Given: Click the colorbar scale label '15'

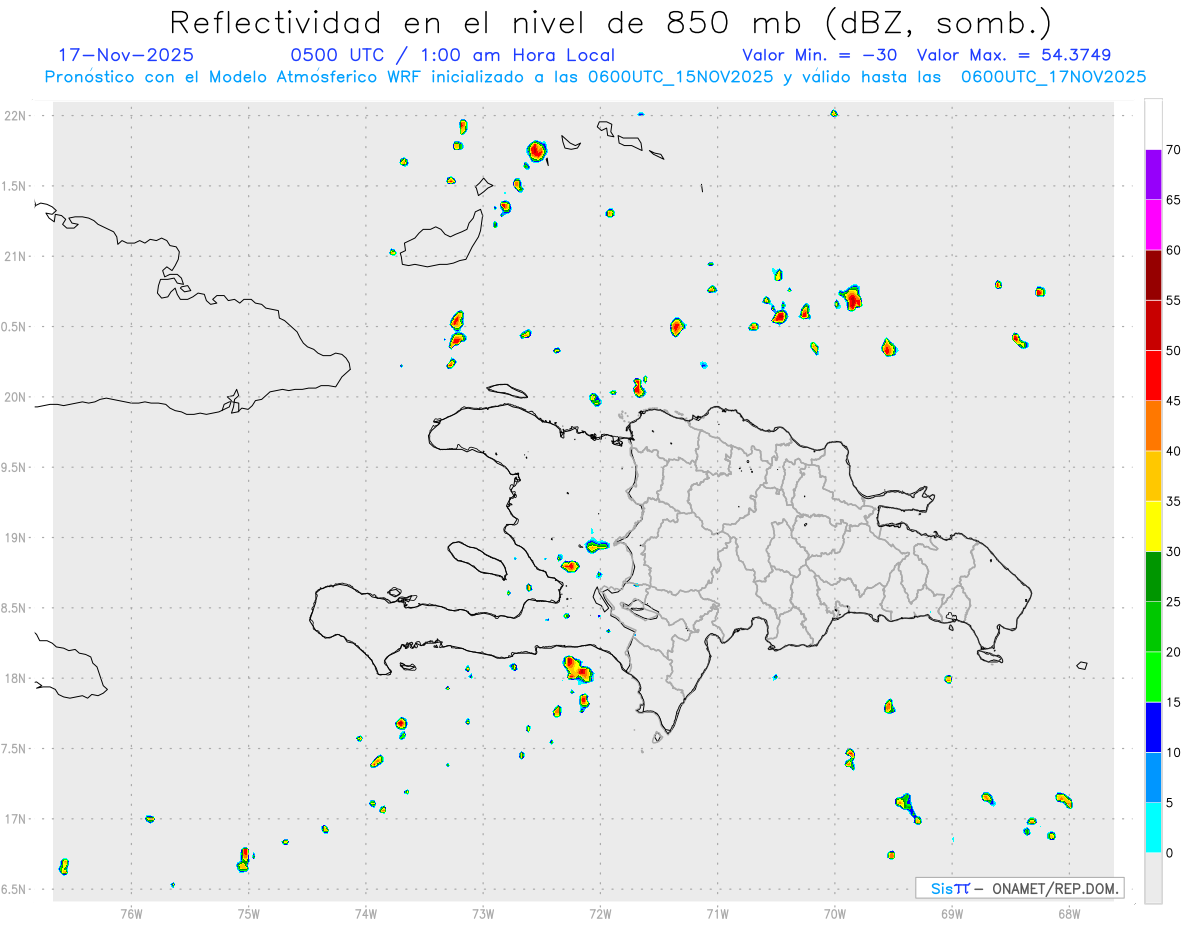Looking at the screenshot, I should (1175, 703).
